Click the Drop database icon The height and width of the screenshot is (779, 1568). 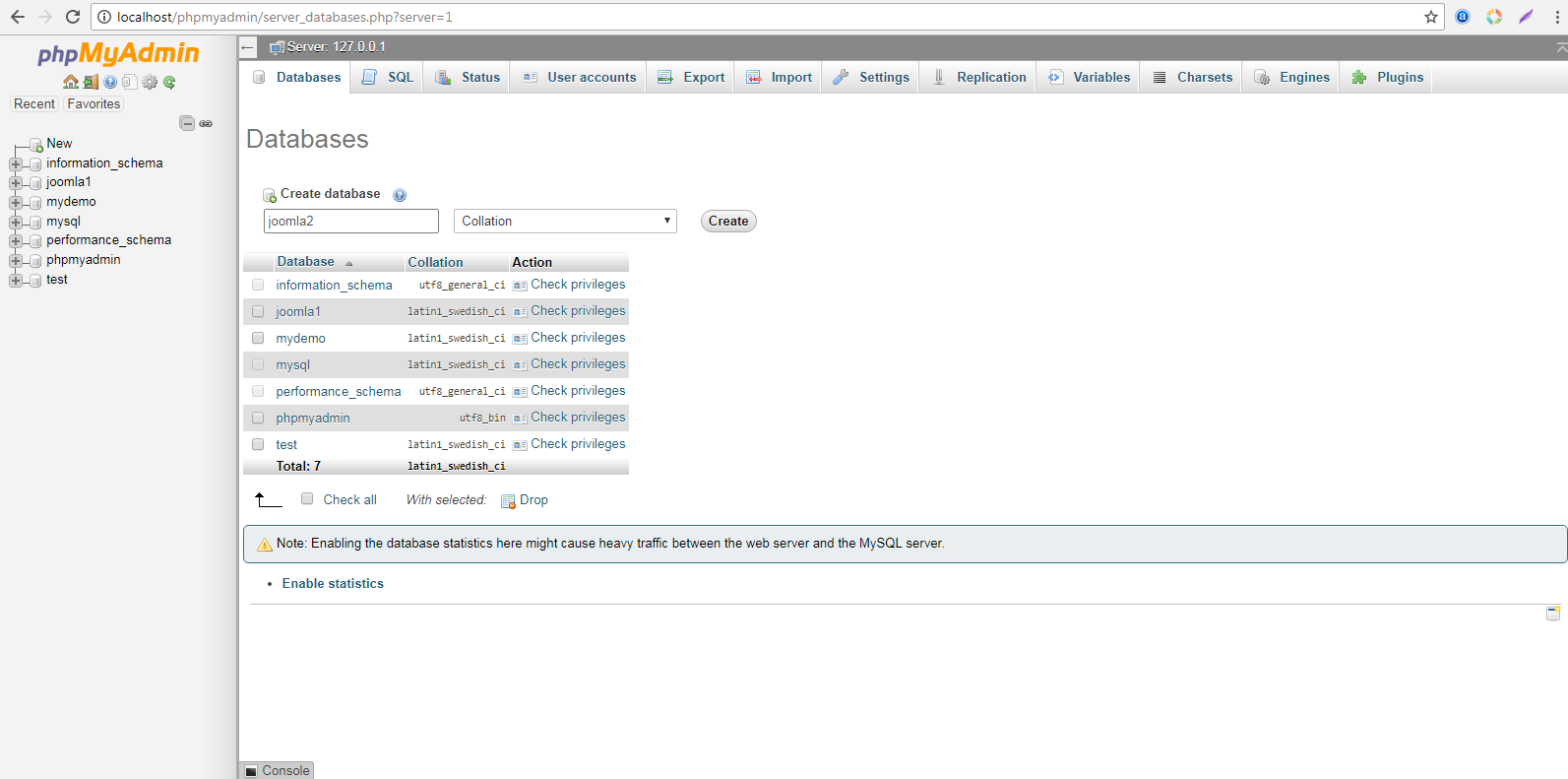tap(509, 501)
